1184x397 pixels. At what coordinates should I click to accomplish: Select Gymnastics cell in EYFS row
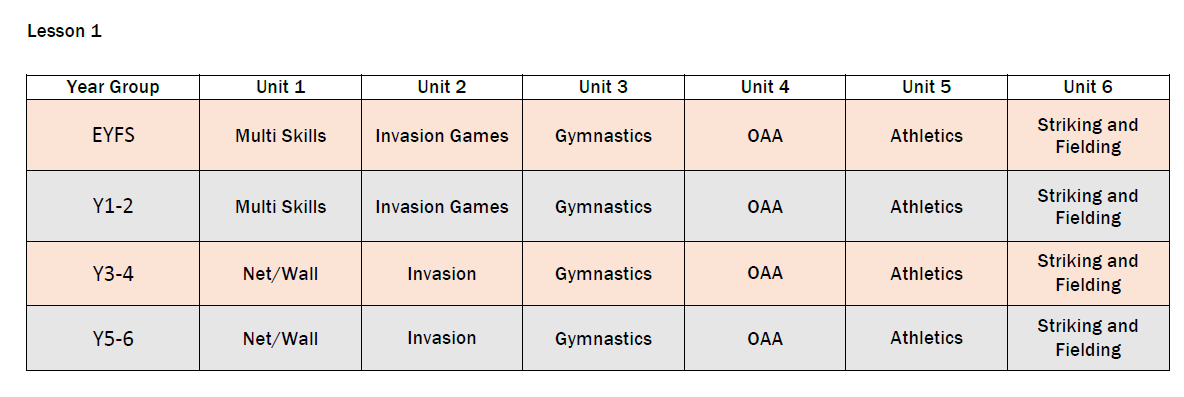(x=603, y=135)
